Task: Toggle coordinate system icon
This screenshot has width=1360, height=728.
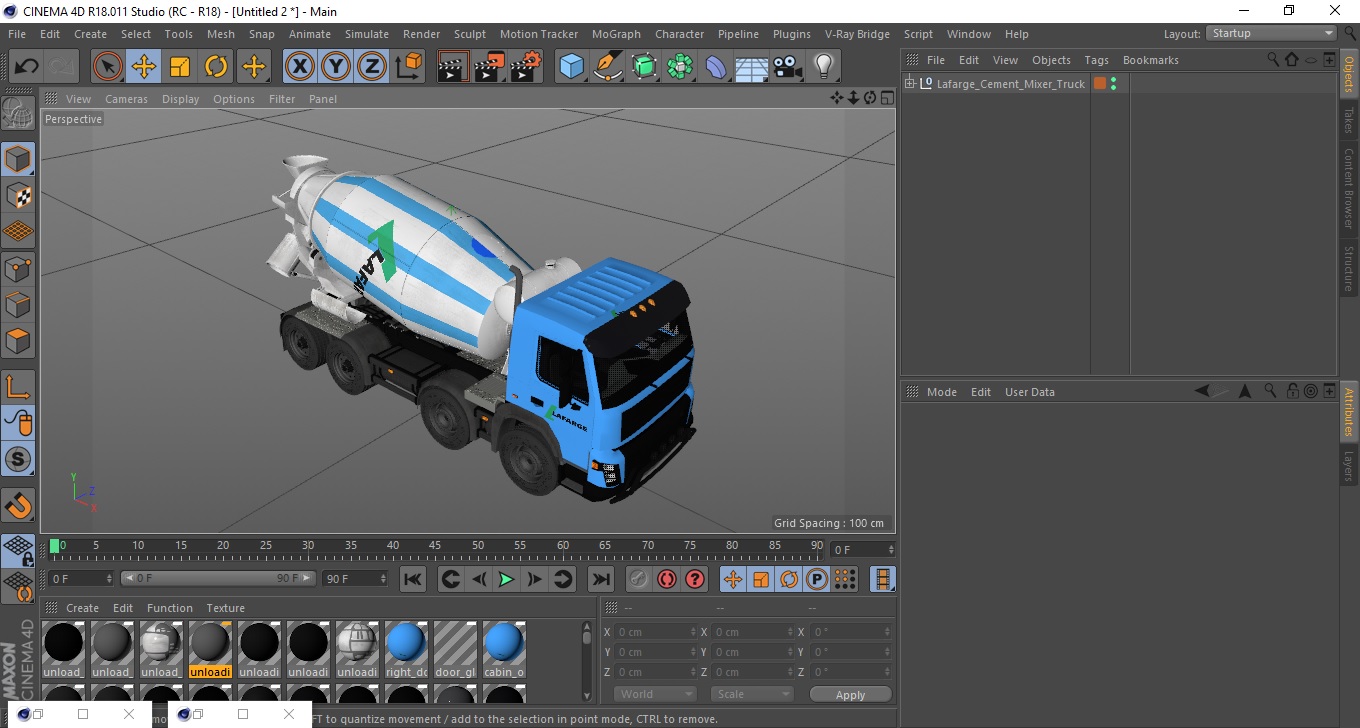Action: click(408, 67)
